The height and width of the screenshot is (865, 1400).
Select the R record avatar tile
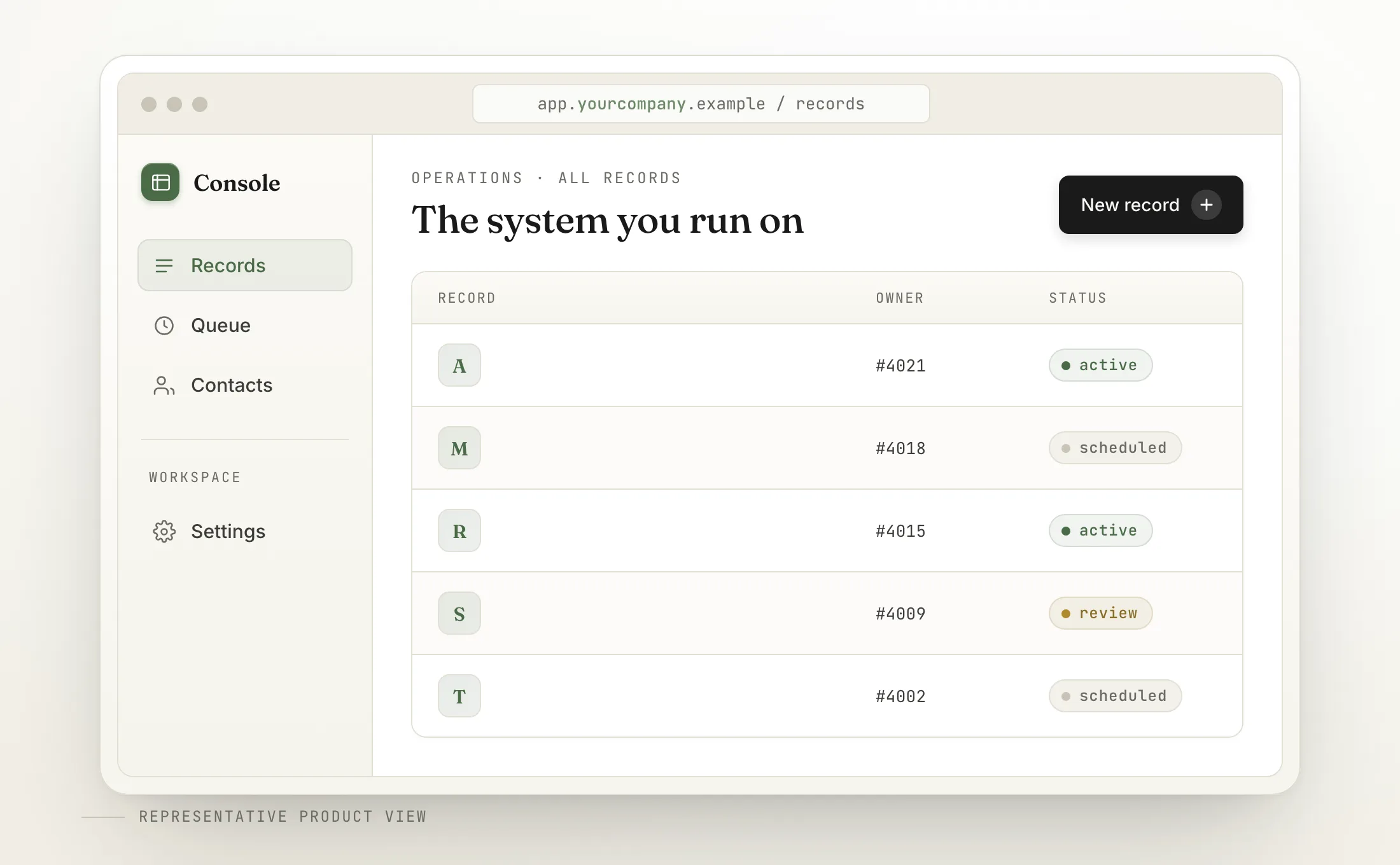coord(459,530)
